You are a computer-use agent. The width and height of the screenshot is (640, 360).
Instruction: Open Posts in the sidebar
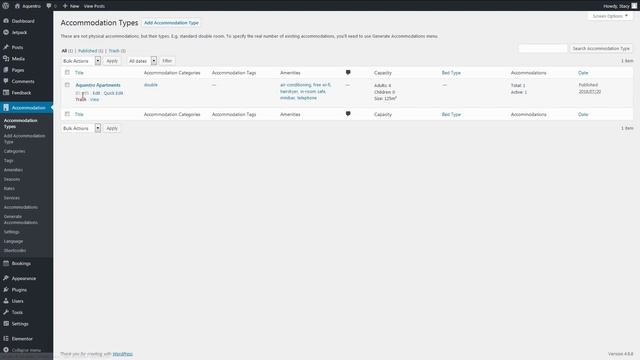pos(17,47)
